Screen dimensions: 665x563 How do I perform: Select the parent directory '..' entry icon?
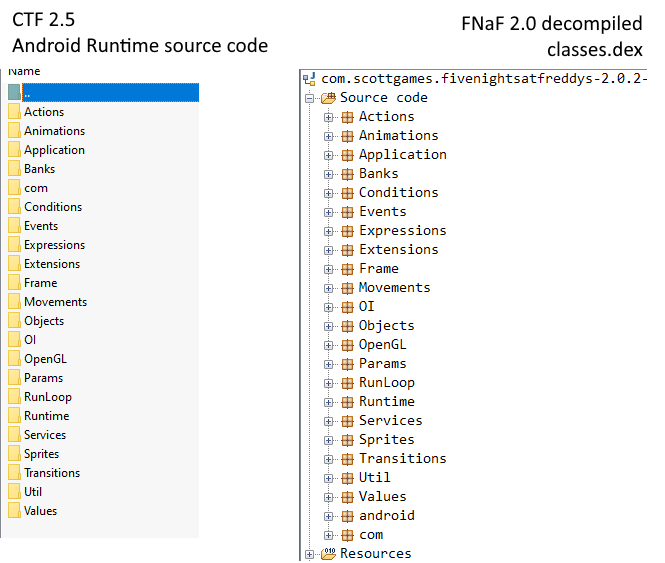[14, 92]
